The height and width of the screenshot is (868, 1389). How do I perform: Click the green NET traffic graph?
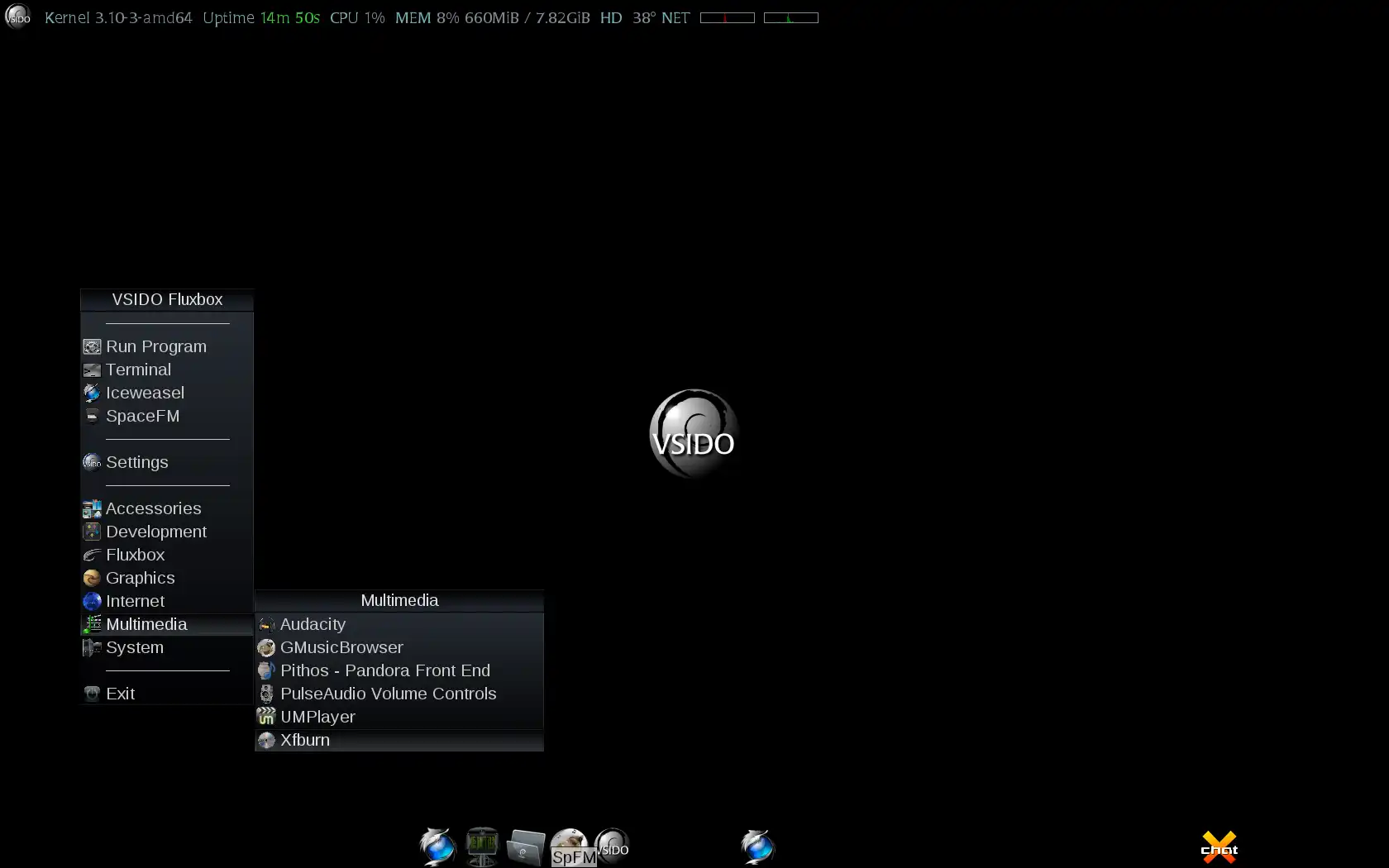coord(791,17)
